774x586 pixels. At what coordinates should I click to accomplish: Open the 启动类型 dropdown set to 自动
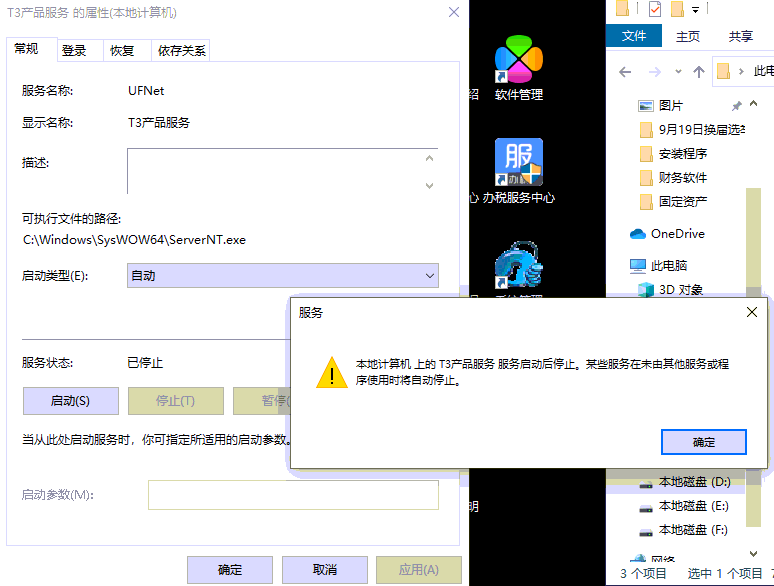282,275
